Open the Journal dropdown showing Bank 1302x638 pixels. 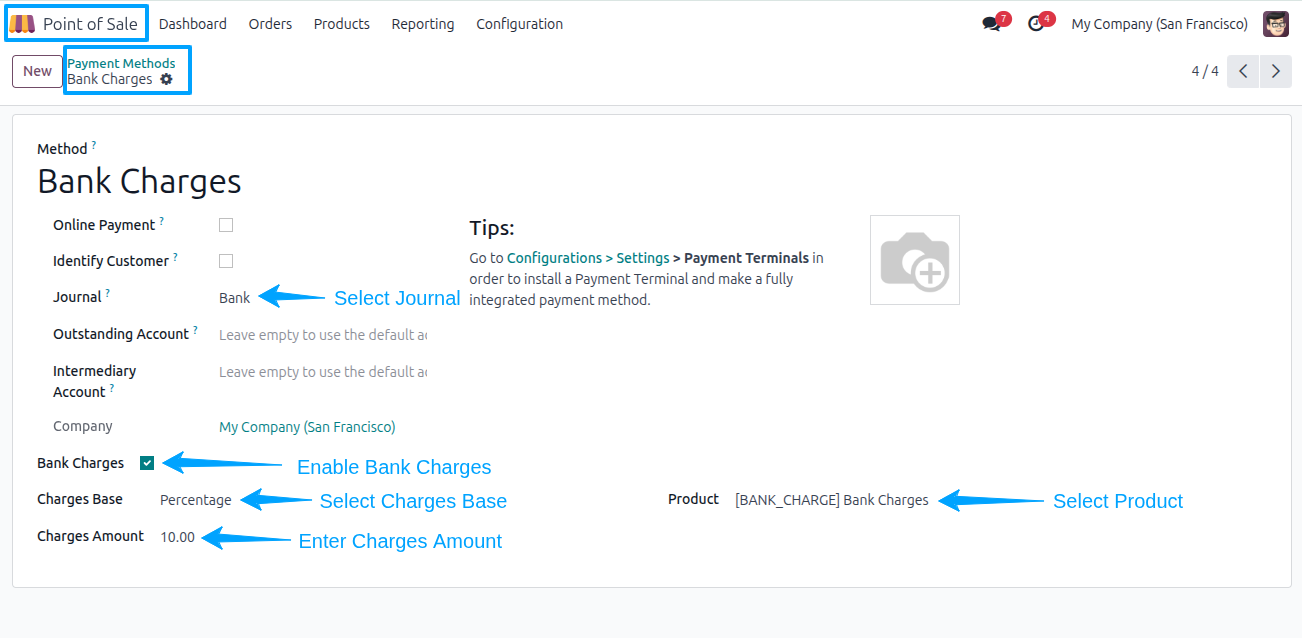(x=323, y=298)
